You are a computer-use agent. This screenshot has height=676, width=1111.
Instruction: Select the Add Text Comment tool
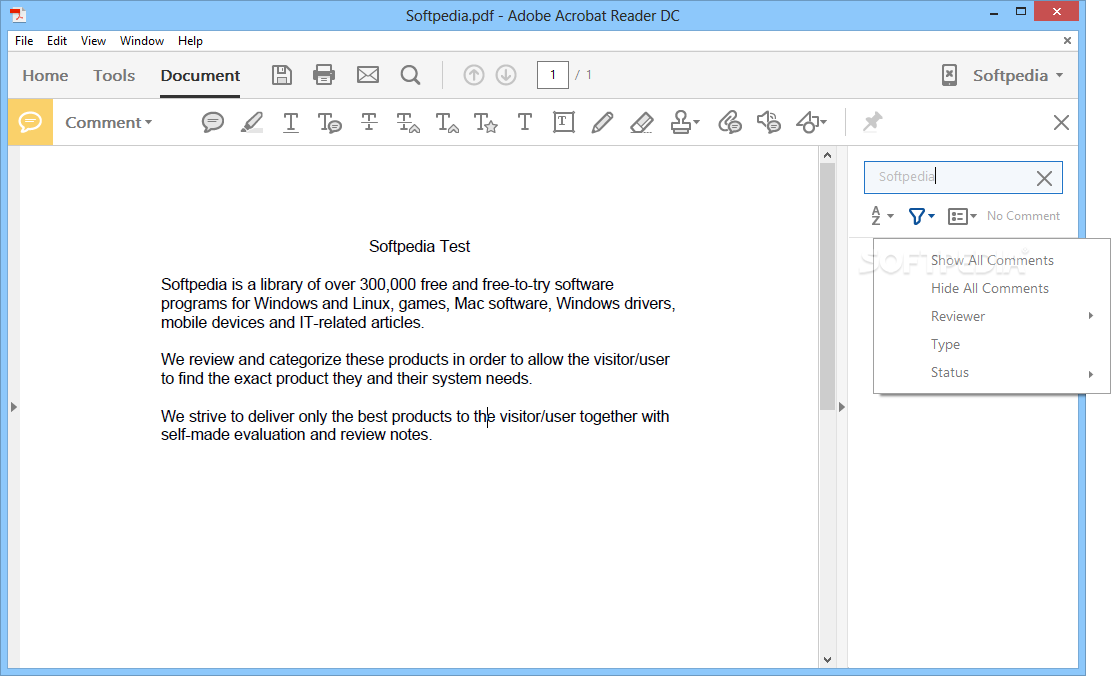click(525, 123)
